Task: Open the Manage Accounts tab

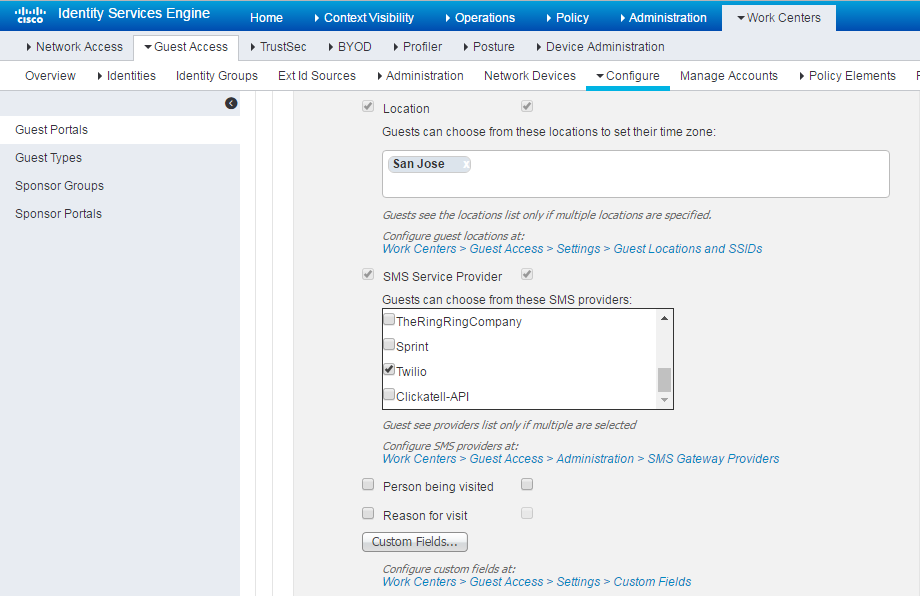Action: [x=729, y=76]
